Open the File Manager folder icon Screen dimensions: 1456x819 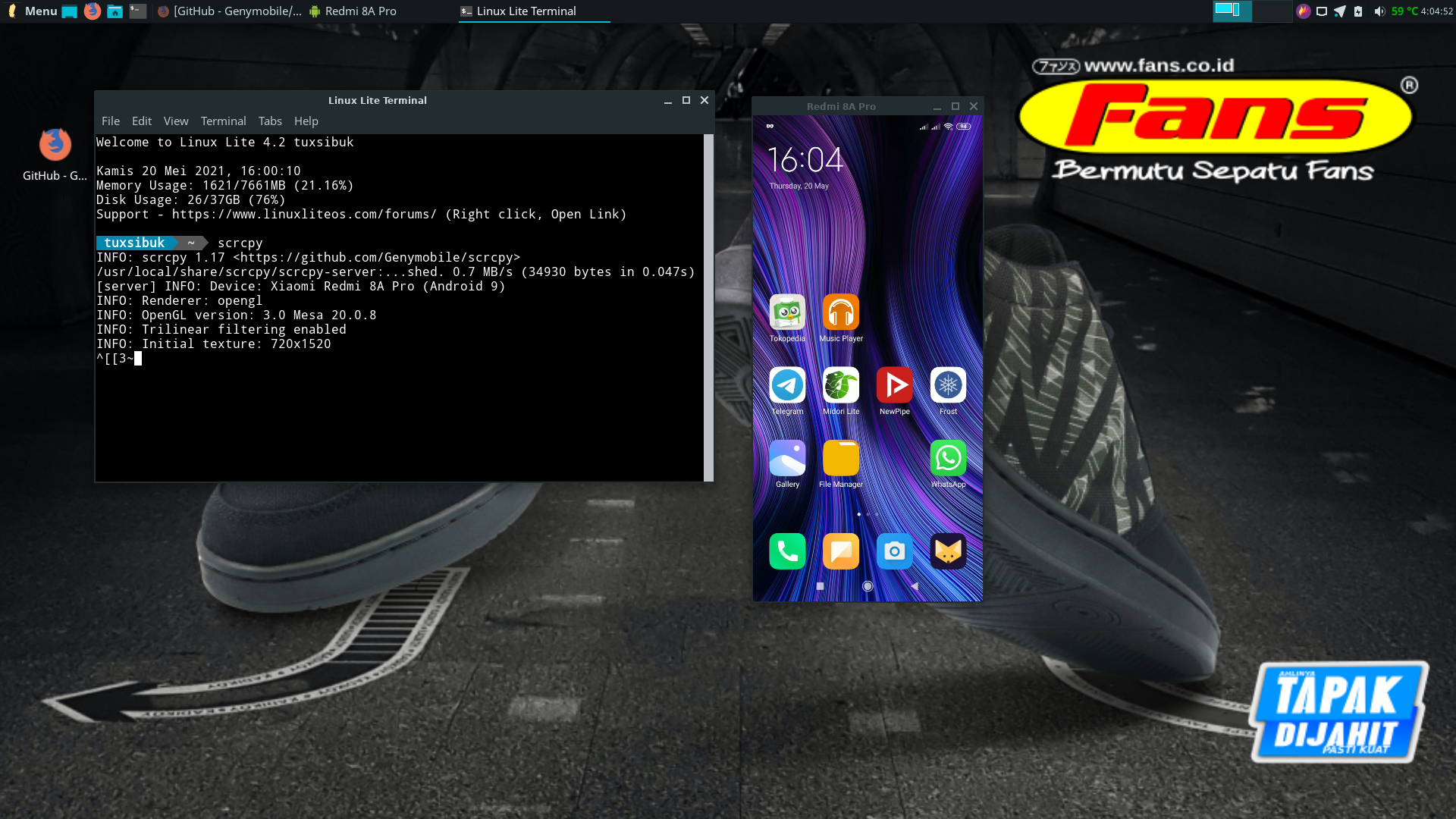(x=840, y=459)
